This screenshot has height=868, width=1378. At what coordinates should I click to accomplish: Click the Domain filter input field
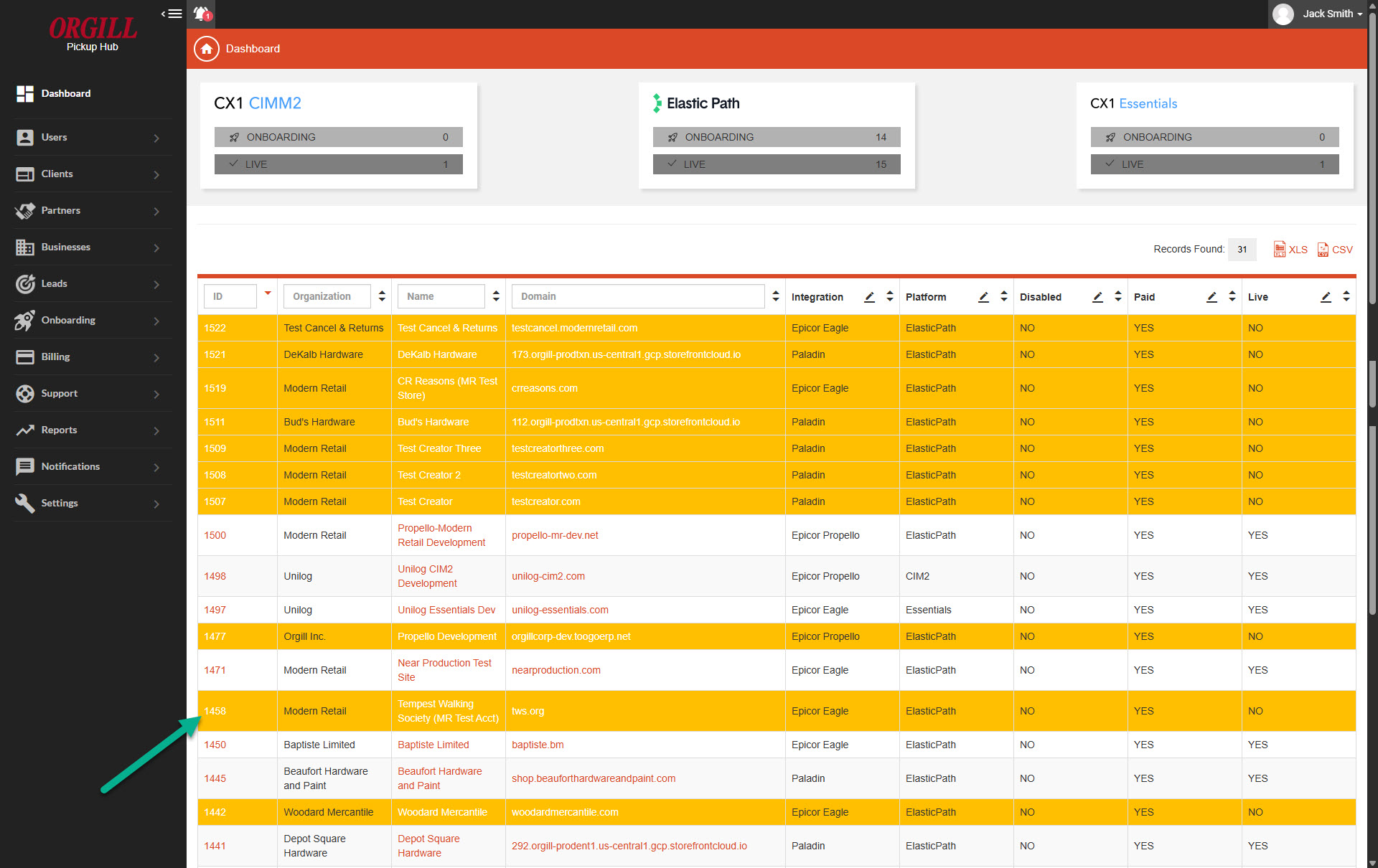point(638,296)
